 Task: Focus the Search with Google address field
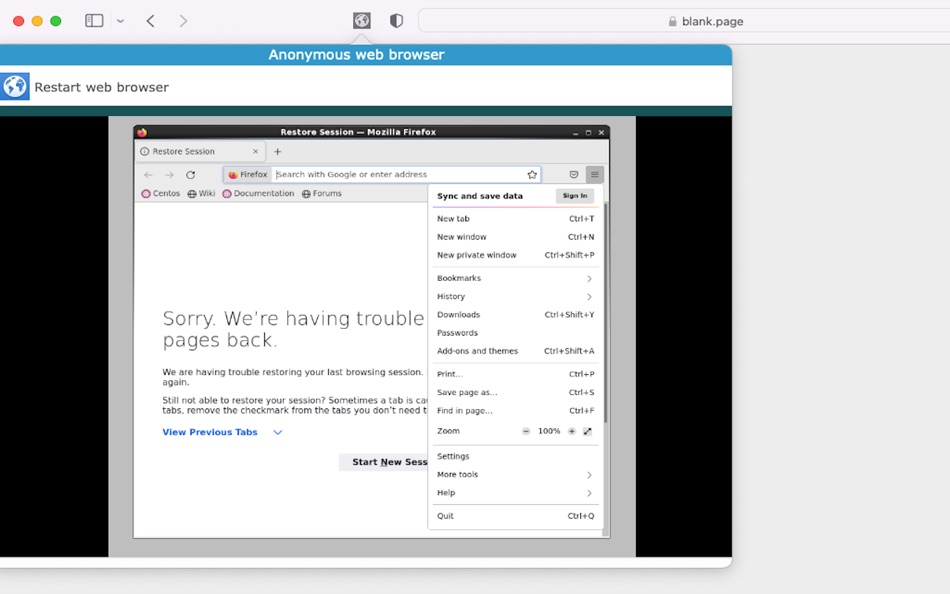399,175
